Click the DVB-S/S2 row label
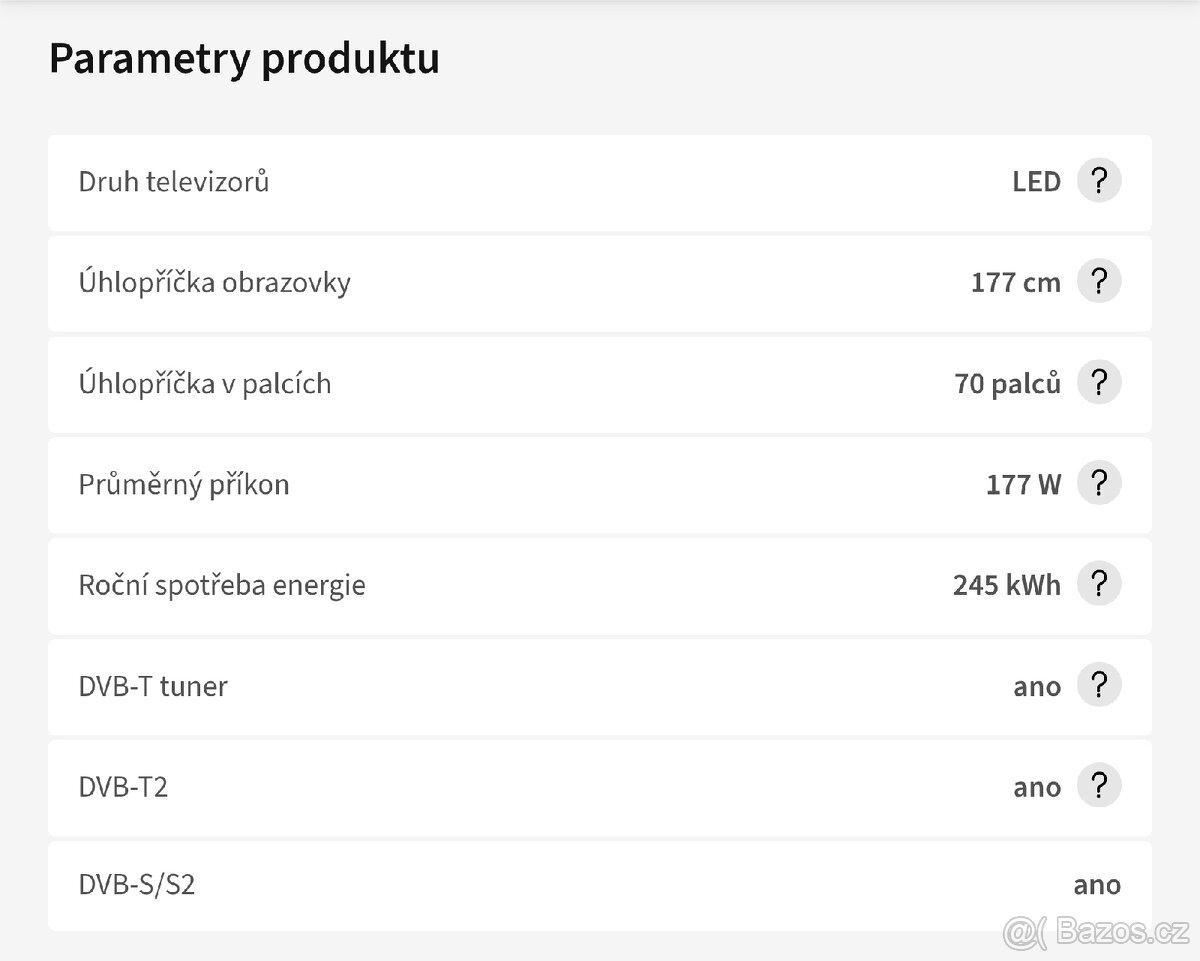The height and width of the screenshot is (961, 1200). coord(136,885)
